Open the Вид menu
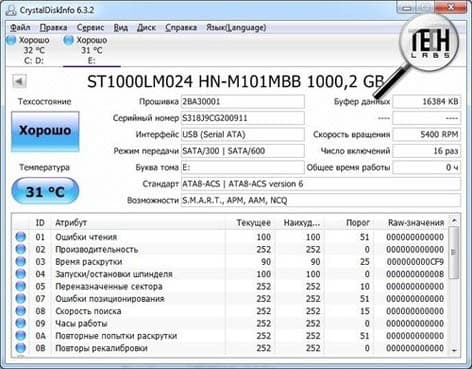The width and height of the screenshot is (472, 369). click(121, 27)
